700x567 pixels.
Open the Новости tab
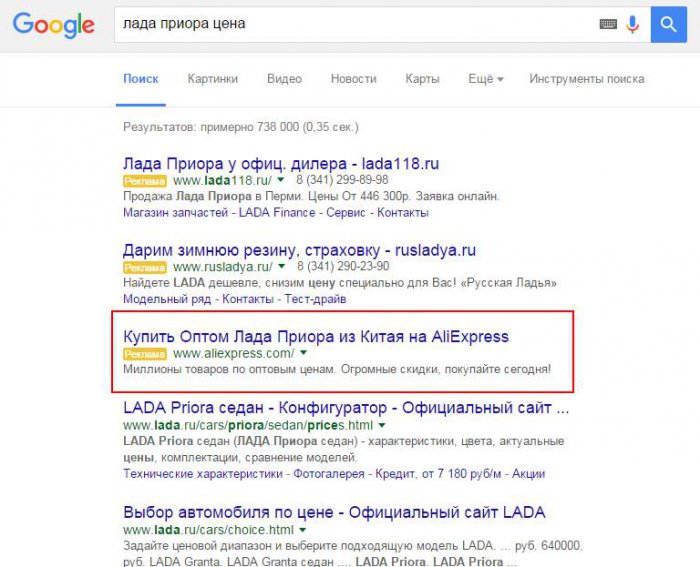tap(354, 79)
